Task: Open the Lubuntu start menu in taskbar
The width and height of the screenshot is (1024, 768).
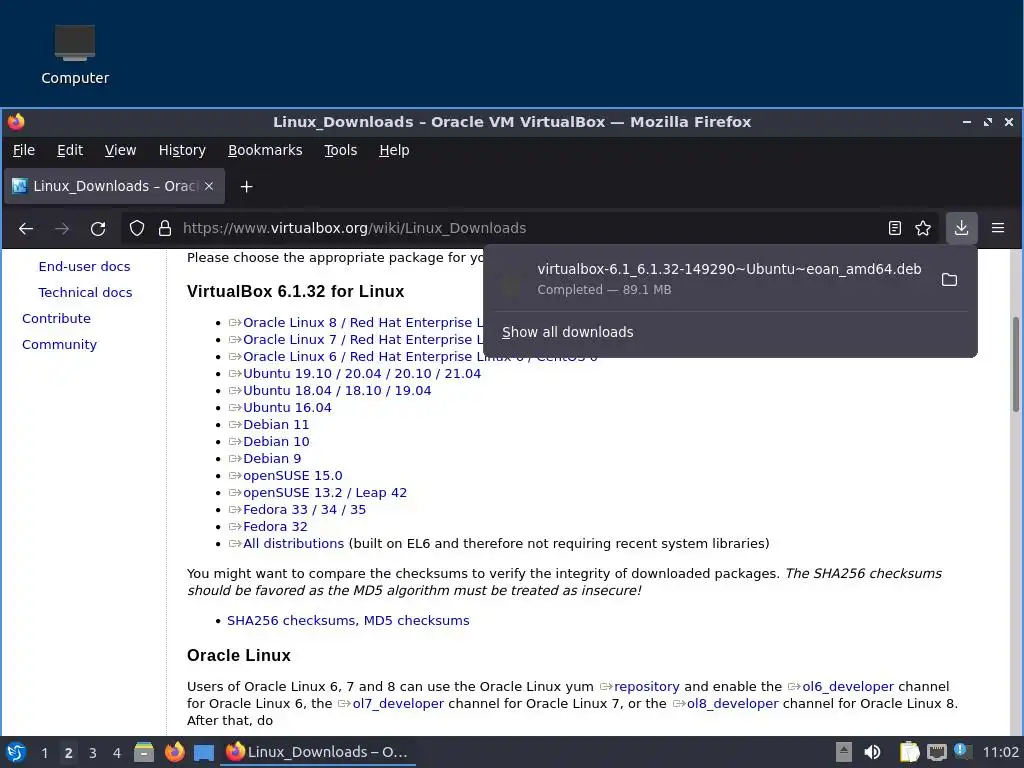Action: 16,752
